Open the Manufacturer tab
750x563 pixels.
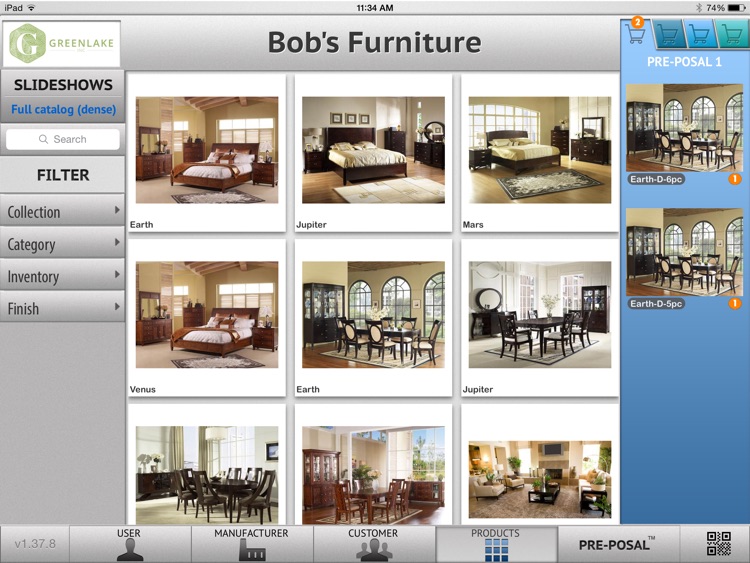[252, 544]
